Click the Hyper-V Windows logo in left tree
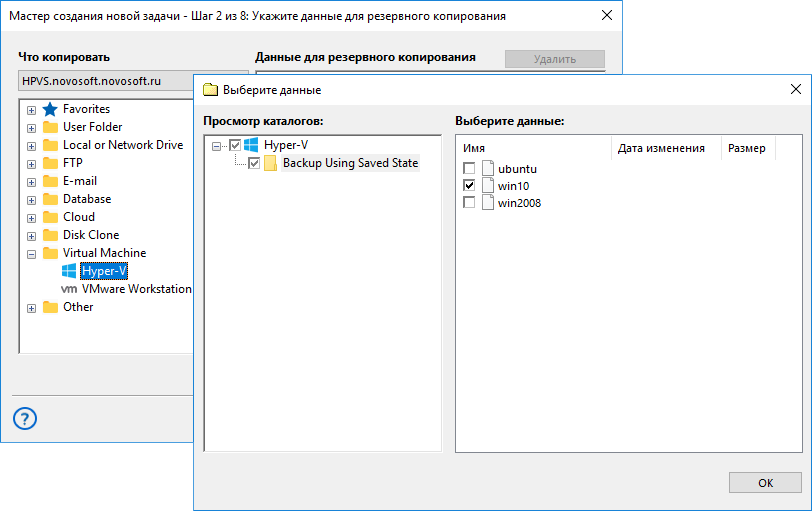The image size is (812, 511). 69,271
